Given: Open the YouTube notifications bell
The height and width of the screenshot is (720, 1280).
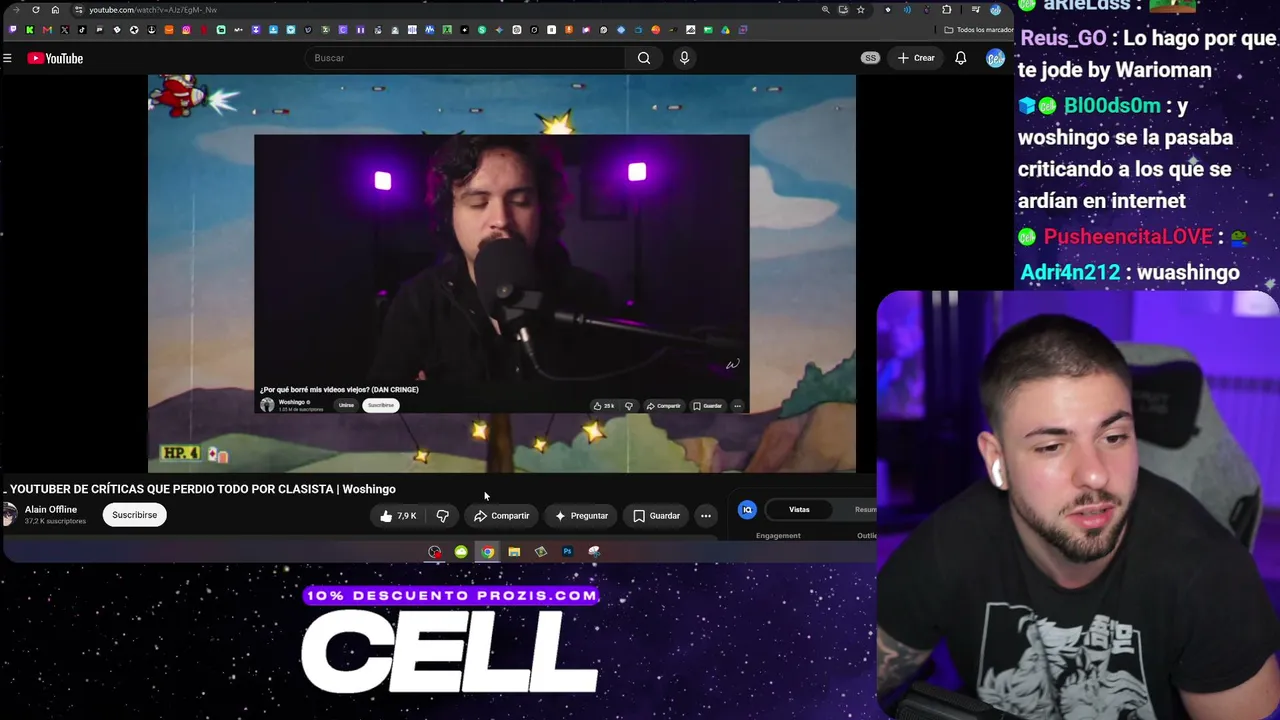Looking at the screenshot, I should pos(960,58).
